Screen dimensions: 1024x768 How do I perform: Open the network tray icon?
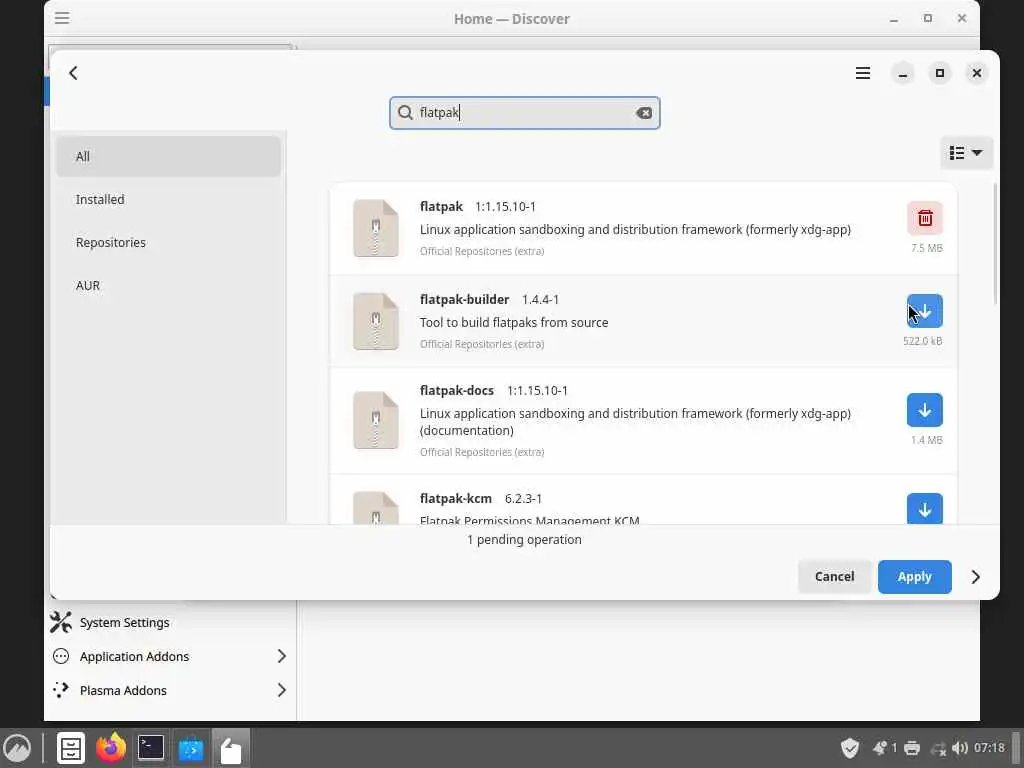point(938,748)
